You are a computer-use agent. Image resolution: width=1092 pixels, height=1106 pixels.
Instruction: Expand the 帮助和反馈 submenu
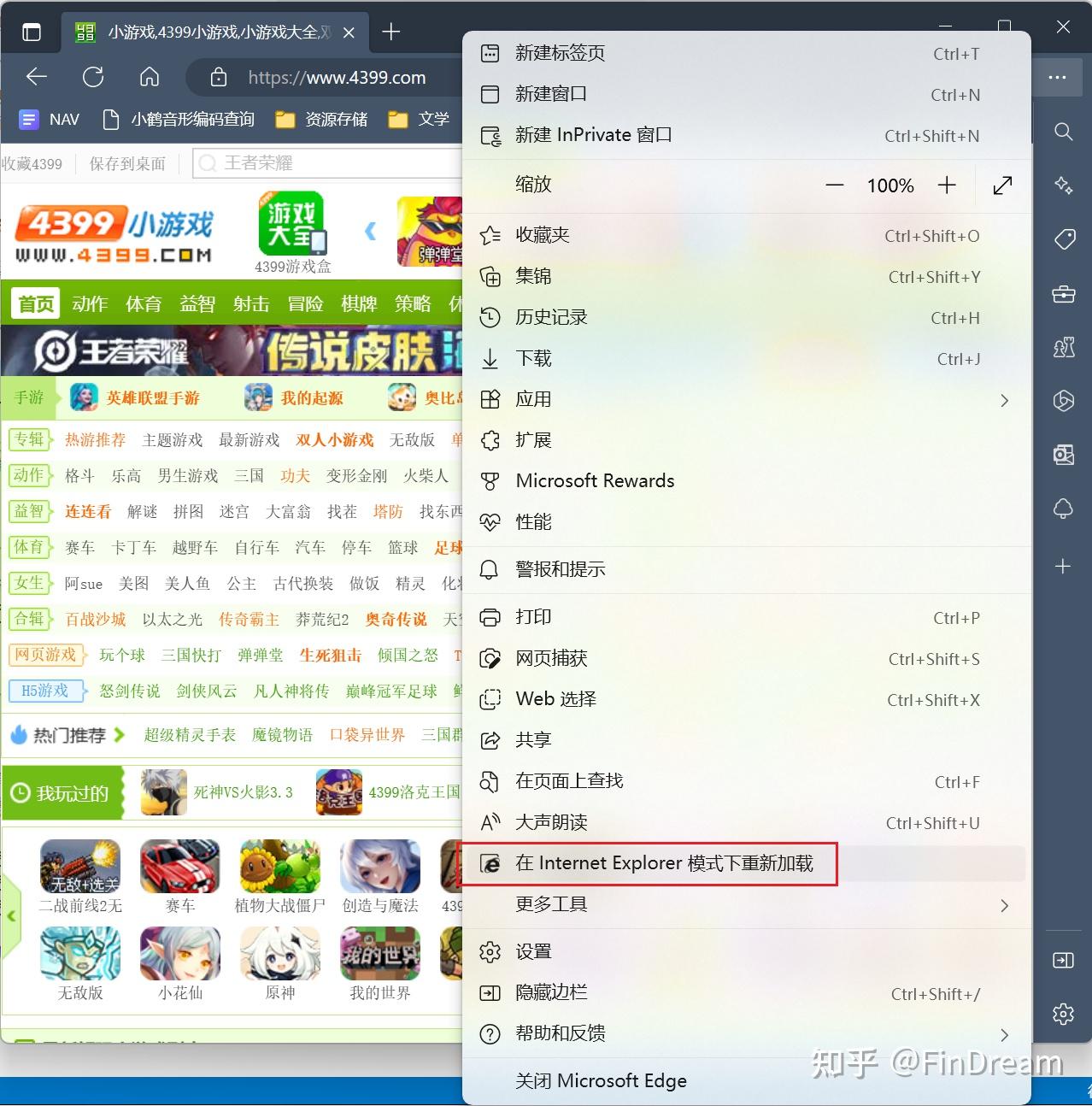pyautogui.click(x=747, y=1034)
